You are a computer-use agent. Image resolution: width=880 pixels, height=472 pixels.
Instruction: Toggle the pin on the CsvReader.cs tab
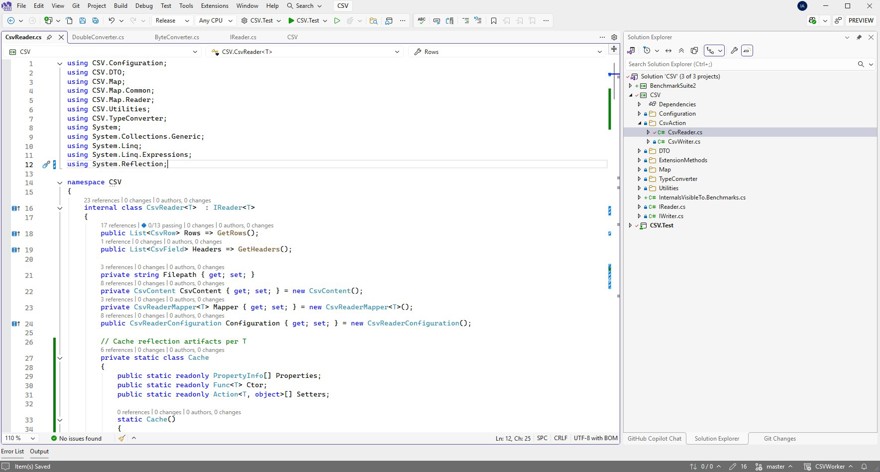[x=50, y=37]
